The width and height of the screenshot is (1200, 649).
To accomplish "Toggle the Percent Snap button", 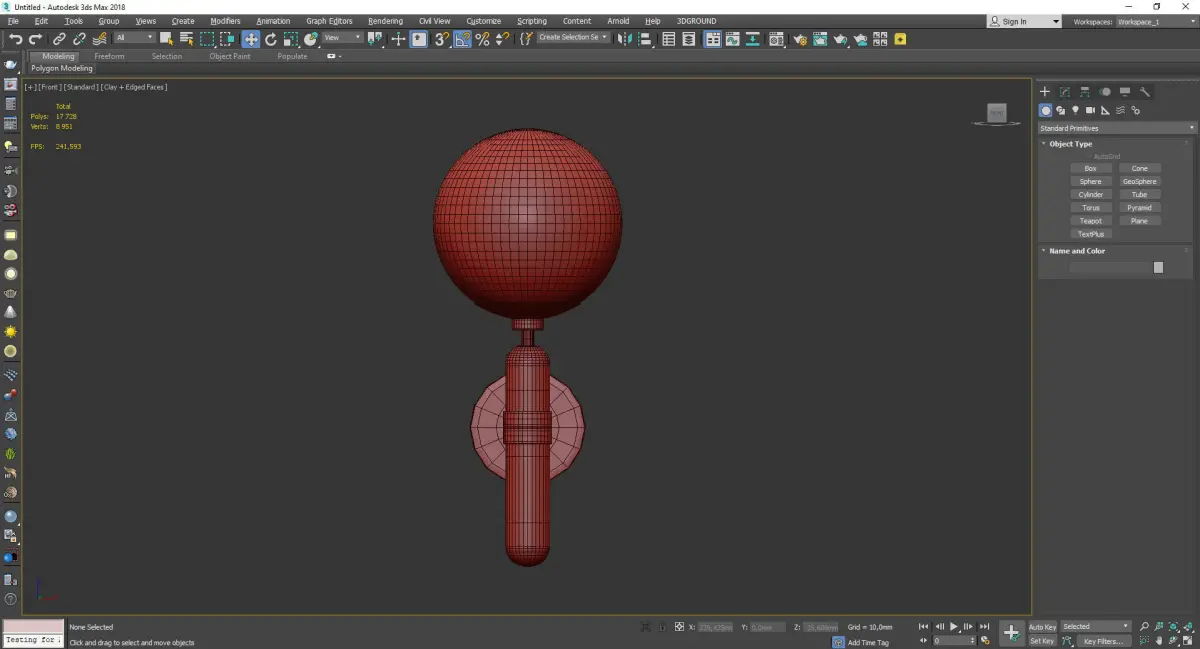I will click(x=482, y=39).
